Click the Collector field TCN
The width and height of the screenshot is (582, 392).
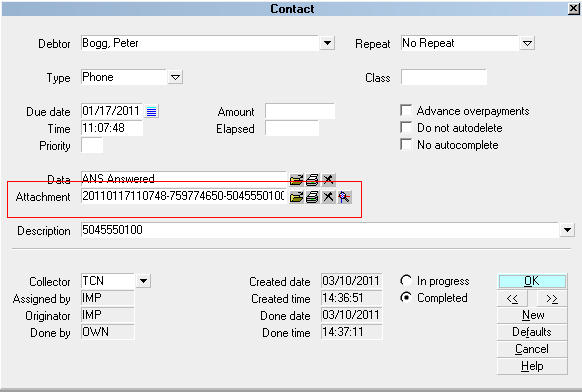click(108, 281)
